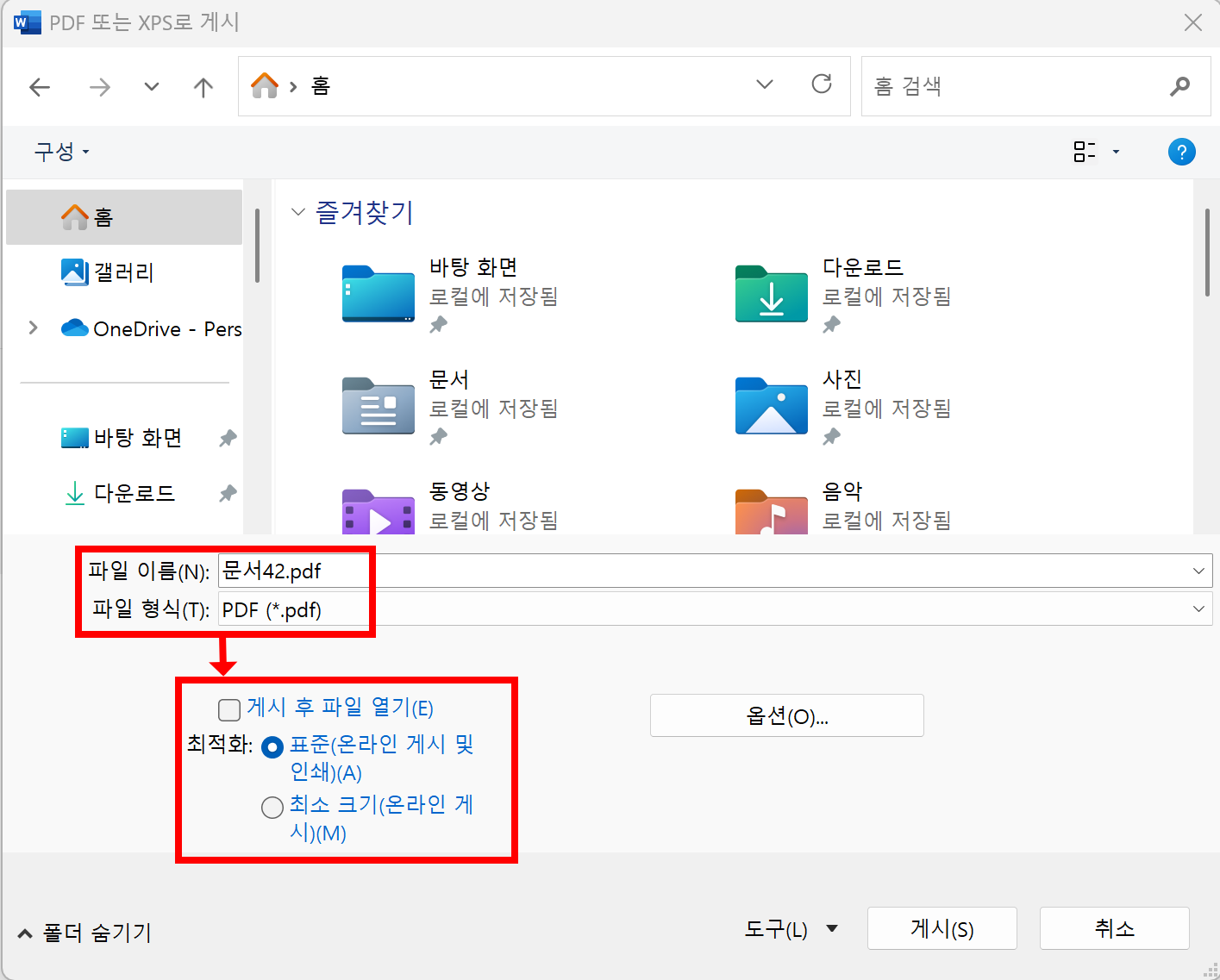Open help with blue question mark
Image resolution: width=1220 pixels, height=980 pixels.
coord(1181,152)
